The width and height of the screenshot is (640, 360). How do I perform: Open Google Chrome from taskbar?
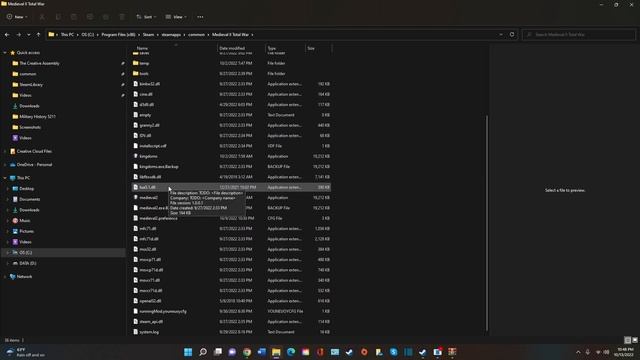(247, 352)
